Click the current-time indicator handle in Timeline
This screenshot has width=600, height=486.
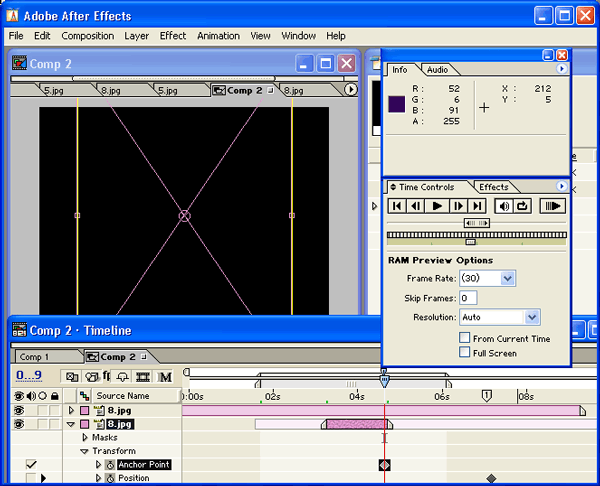point(384,380)
